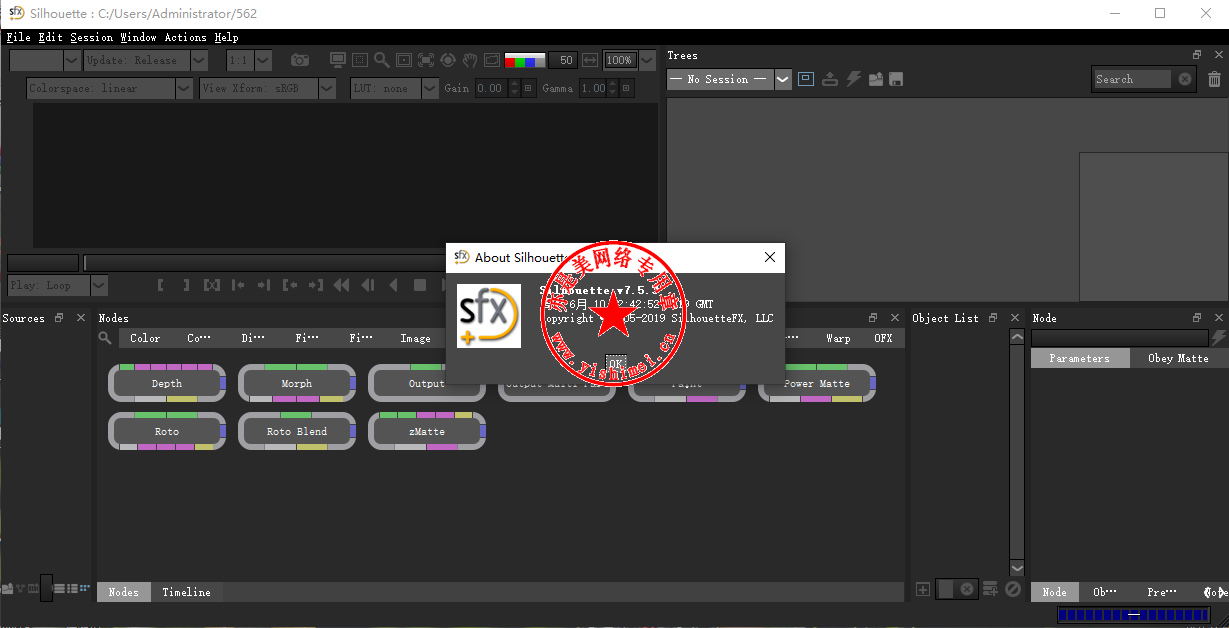Click the stacked-lines plus icon below Object List
Image resolution: width=1229 pixels, height=628 pixels.
pos(991,590)
